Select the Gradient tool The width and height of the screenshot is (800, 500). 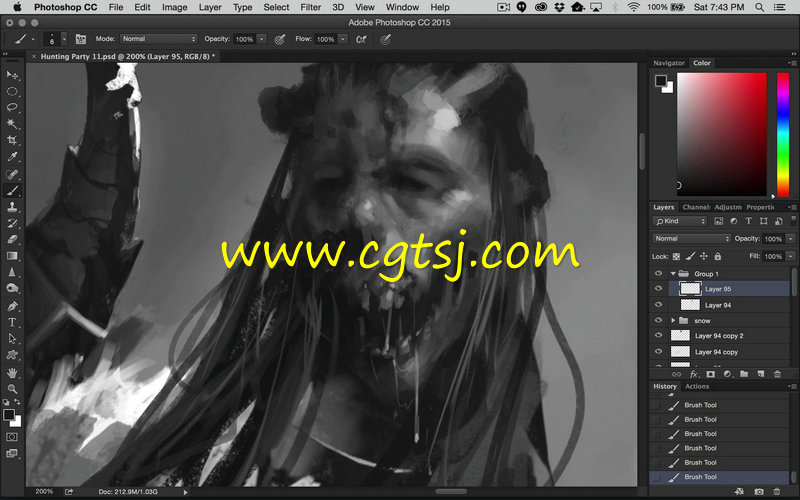[12, 256]
